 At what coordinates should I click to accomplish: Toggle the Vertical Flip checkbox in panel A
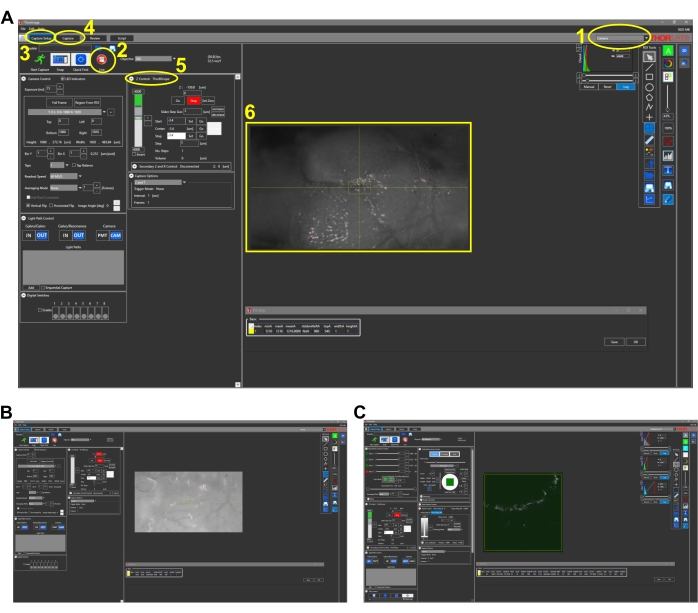pyautogui.click(x=26, y=205)
